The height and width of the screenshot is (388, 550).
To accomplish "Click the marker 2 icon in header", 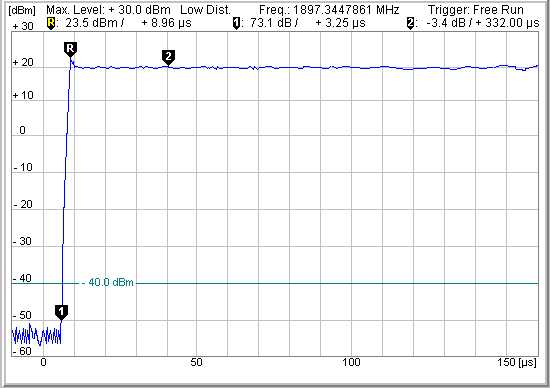I will click(410, 24).
